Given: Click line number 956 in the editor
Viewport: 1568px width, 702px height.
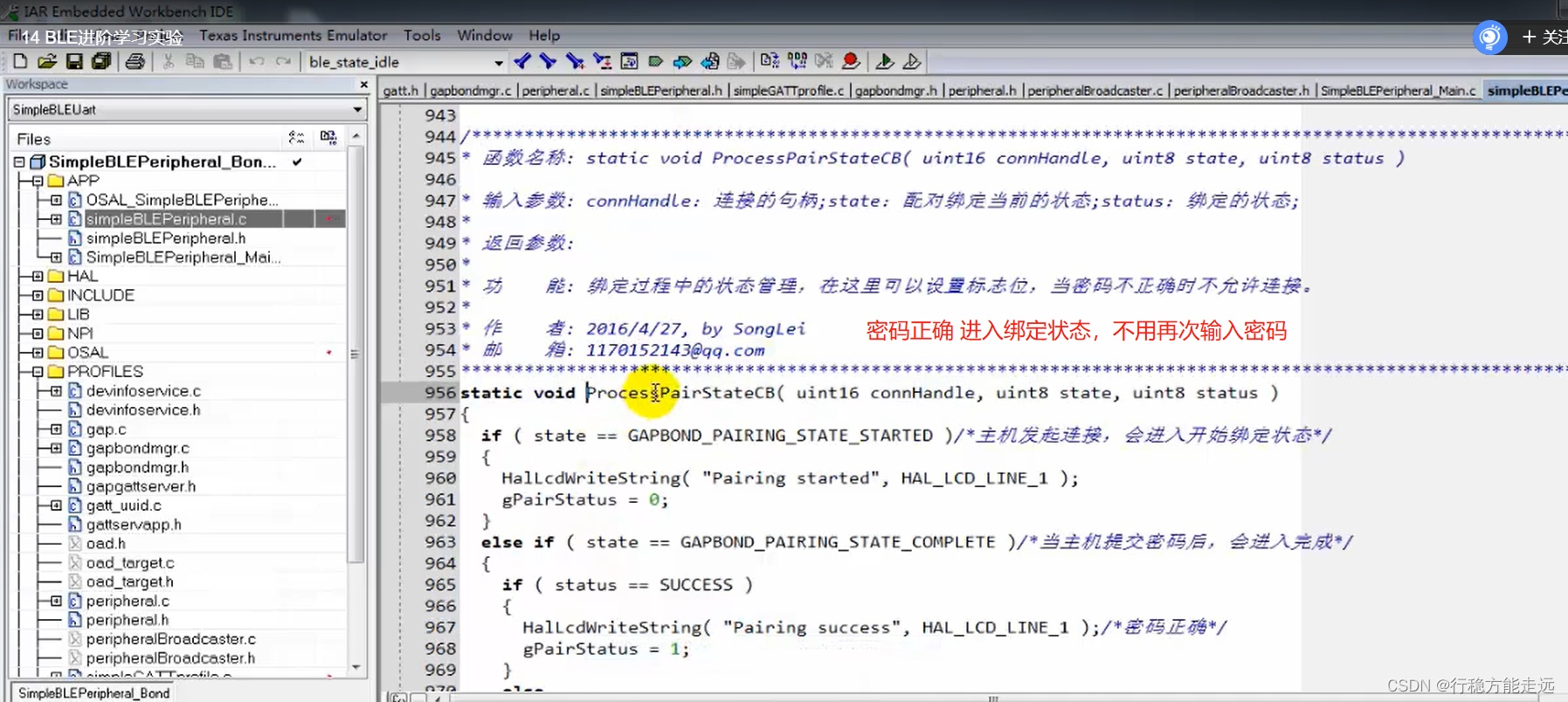Looking at the screenshot, I should (x=440, y=393).
